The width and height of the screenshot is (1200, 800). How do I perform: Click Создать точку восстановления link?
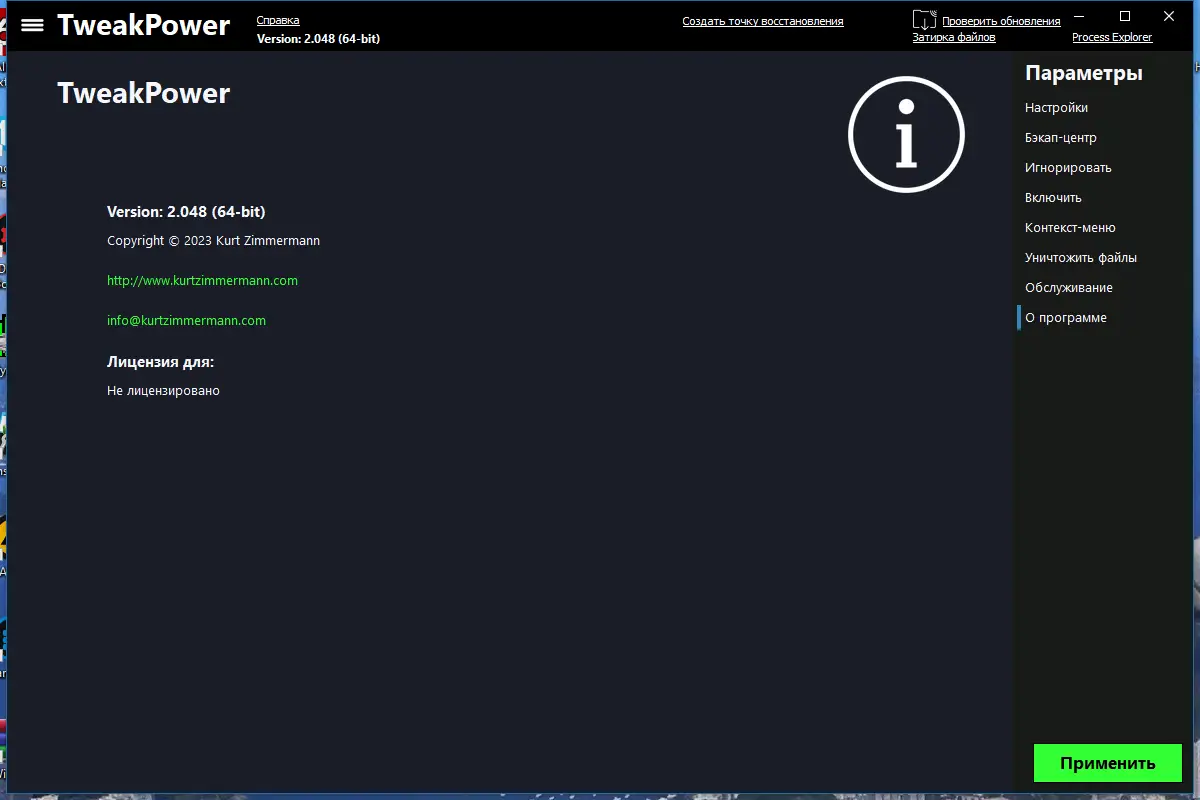pos(763,21)
